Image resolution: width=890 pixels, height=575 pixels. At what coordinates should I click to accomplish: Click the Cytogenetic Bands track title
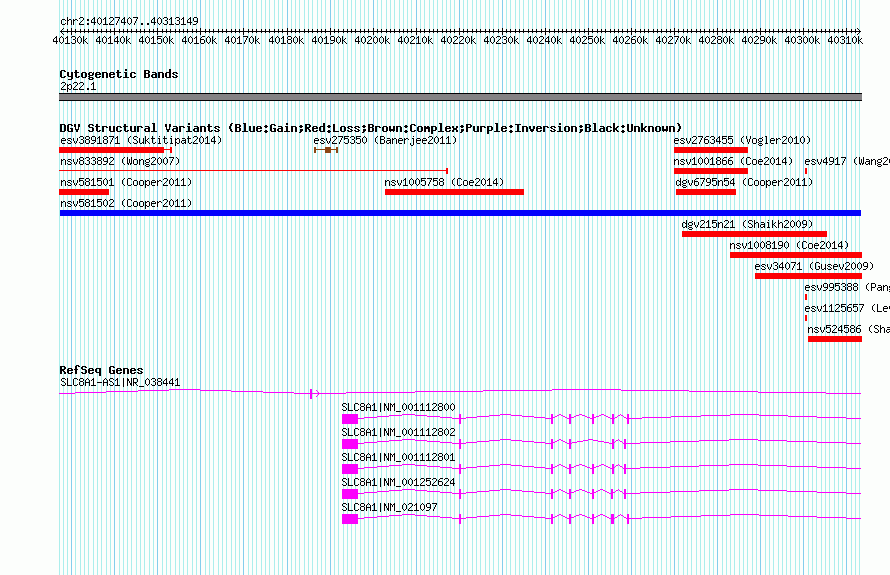[x=119, y=74]
